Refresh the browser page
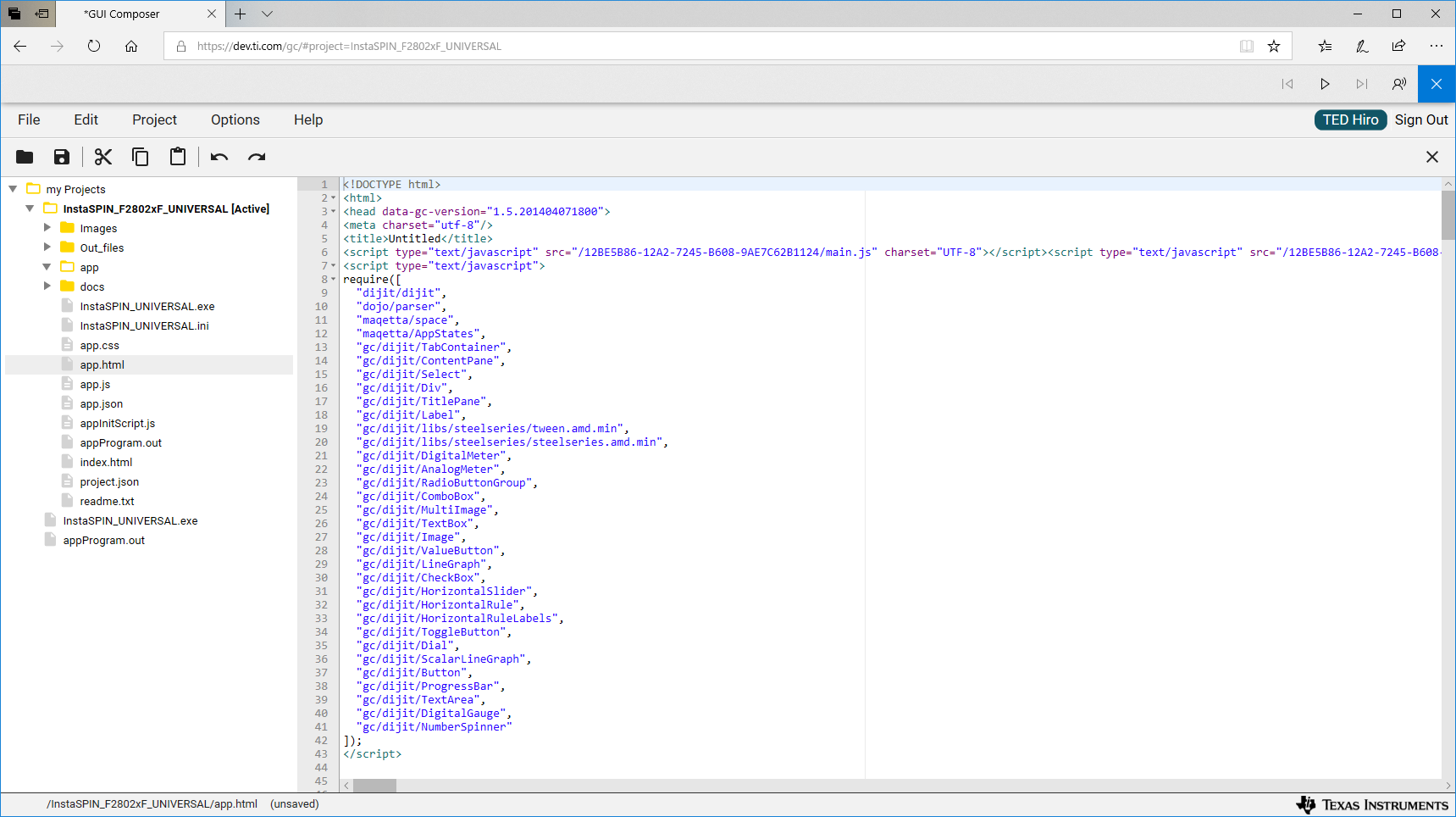The height and width of the screenshot is (817, 1456). coord(94,47)
